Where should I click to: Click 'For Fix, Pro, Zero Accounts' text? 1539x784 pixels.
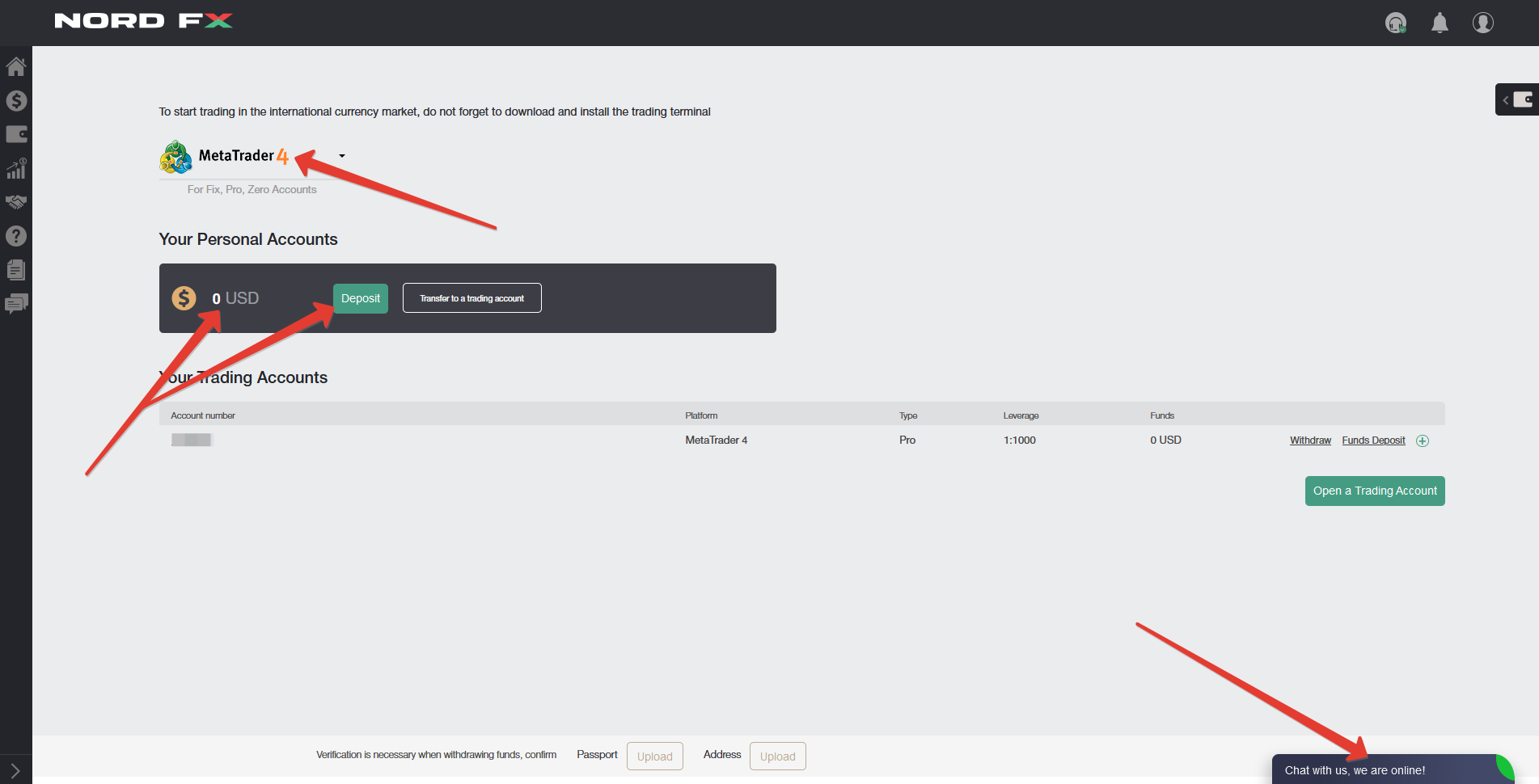252,189
